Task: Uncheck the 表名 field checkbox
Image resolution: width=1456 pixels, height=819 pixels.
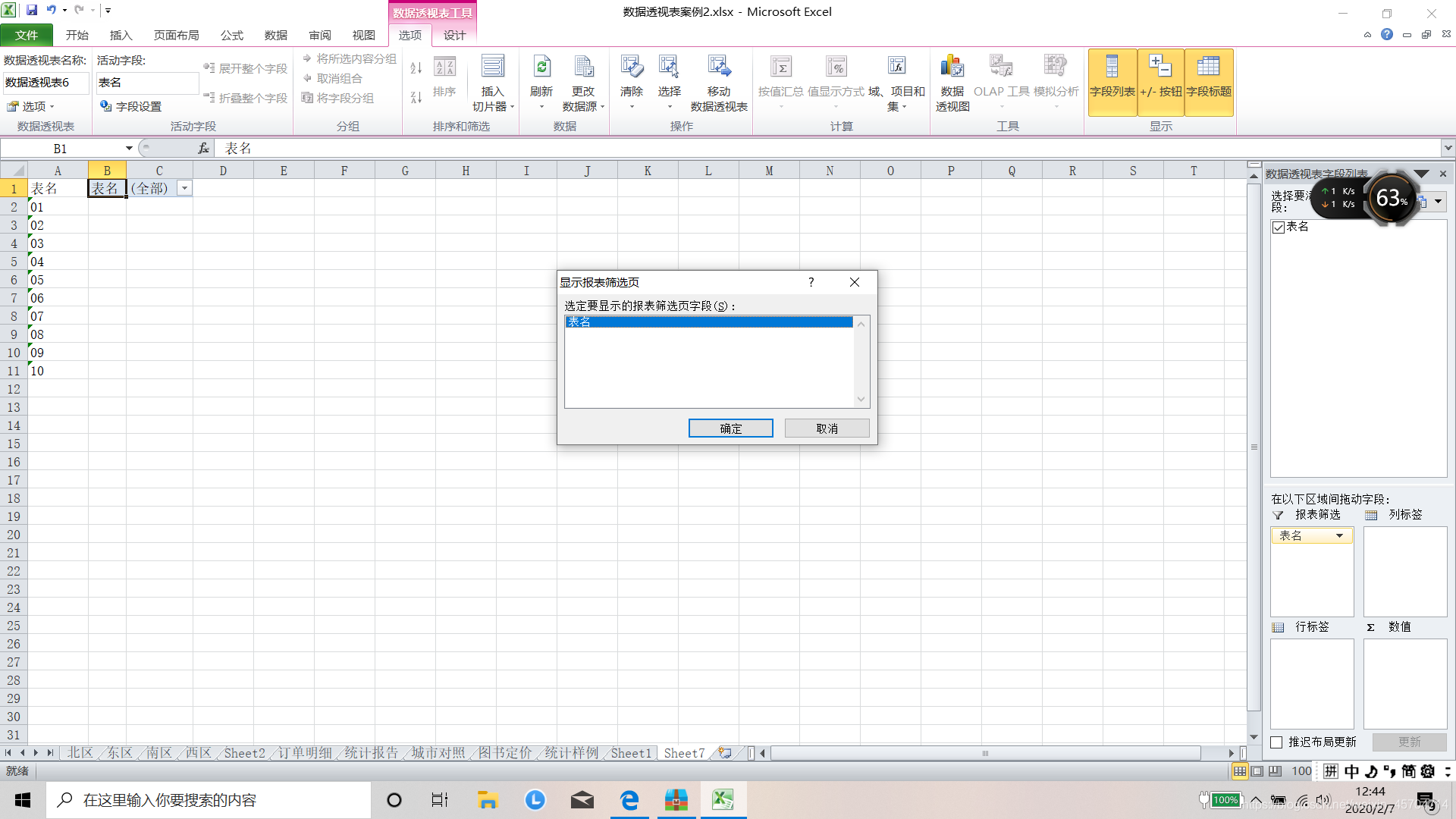Action: tap(1279, 227)
